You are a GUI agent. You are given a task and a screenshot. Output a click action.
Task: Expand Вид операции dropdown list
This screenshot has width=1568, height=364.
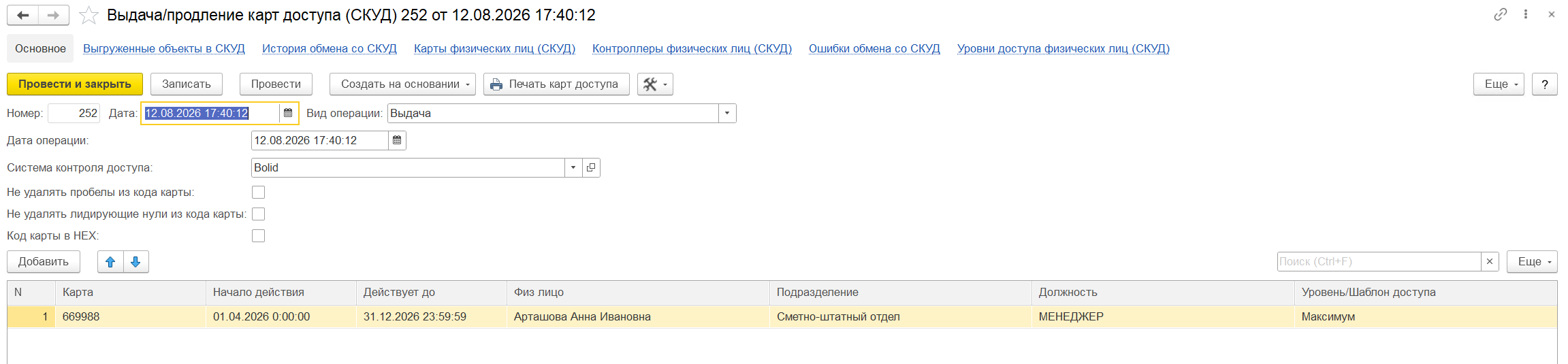[727, 113]
